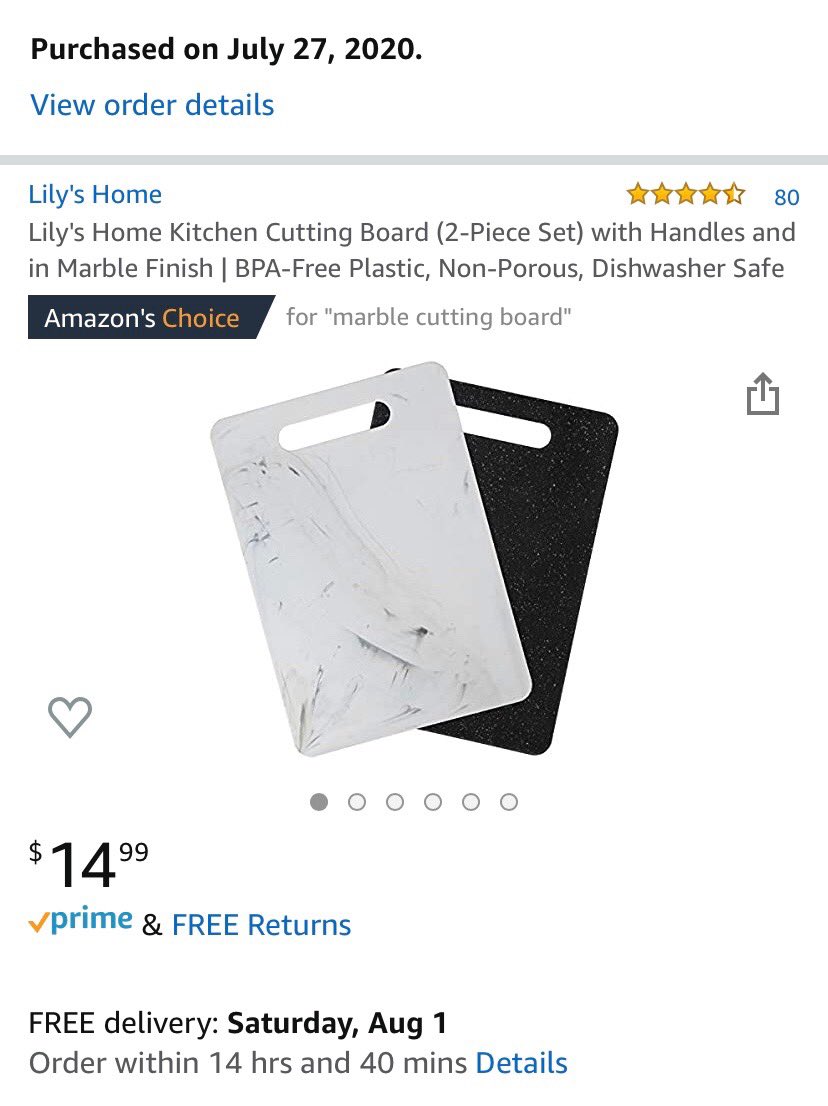
Task: Jump to the fifth carousel image dot
Action: pos(471,802)
